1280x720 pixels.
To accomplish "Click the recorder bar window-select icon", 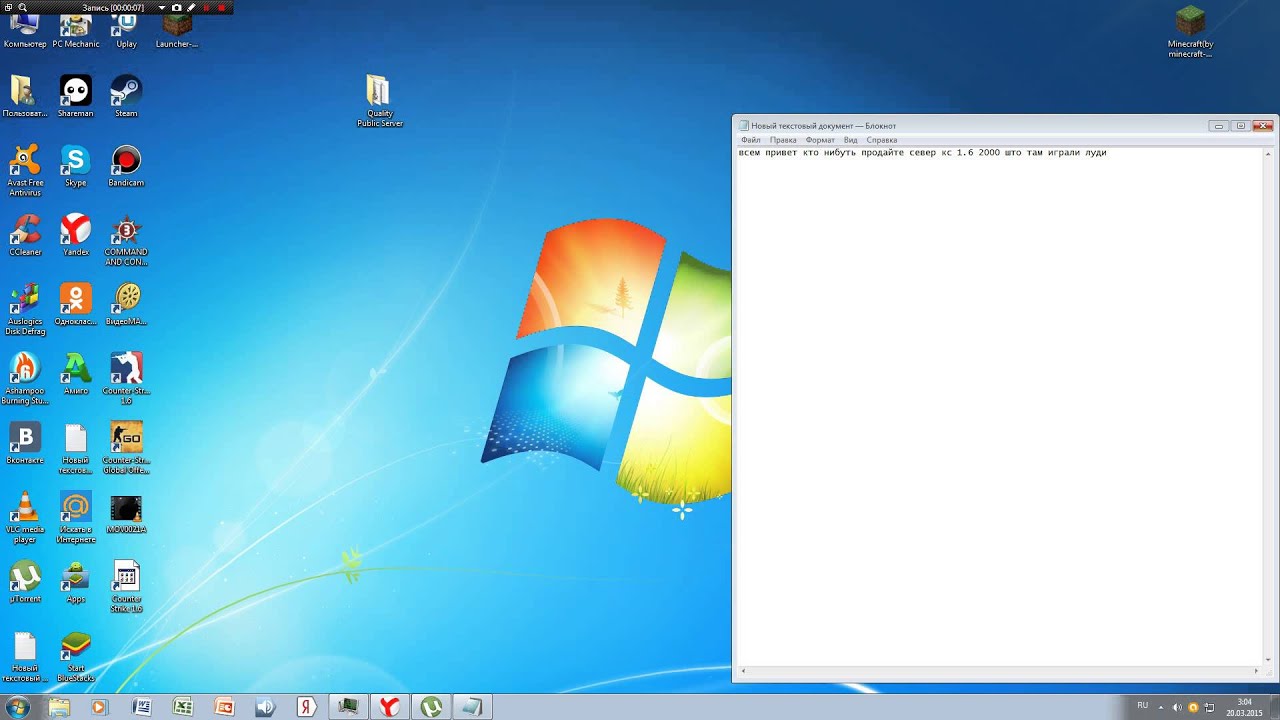I will [9, 7].
